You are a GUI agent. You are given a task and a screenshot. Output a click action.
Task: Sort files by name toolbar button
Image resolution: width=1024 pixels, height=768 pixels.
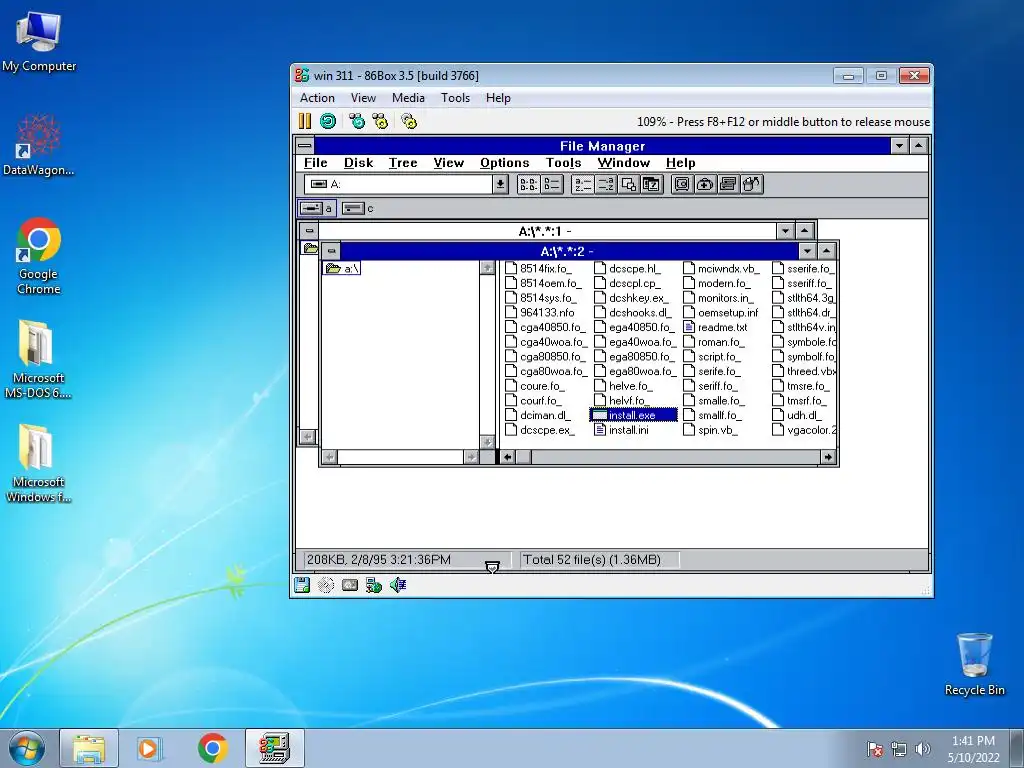click(582, 184)
